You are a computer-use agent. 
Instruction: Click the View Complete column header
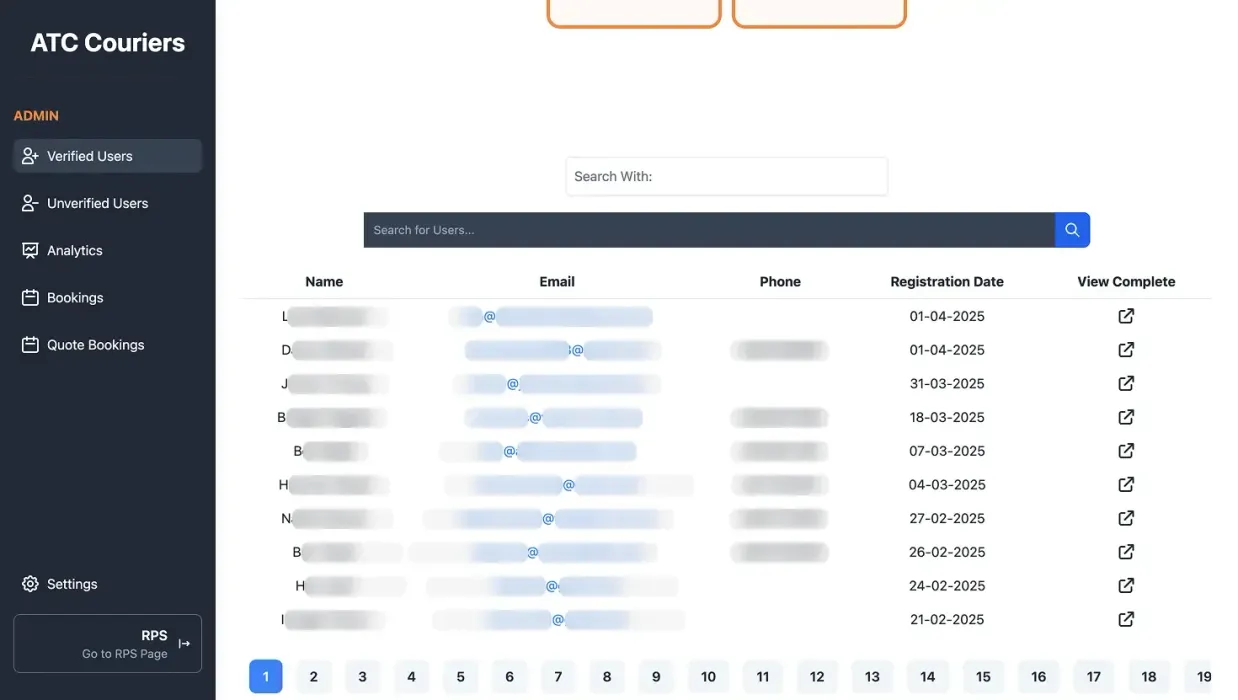click(x=1126, y=282)
